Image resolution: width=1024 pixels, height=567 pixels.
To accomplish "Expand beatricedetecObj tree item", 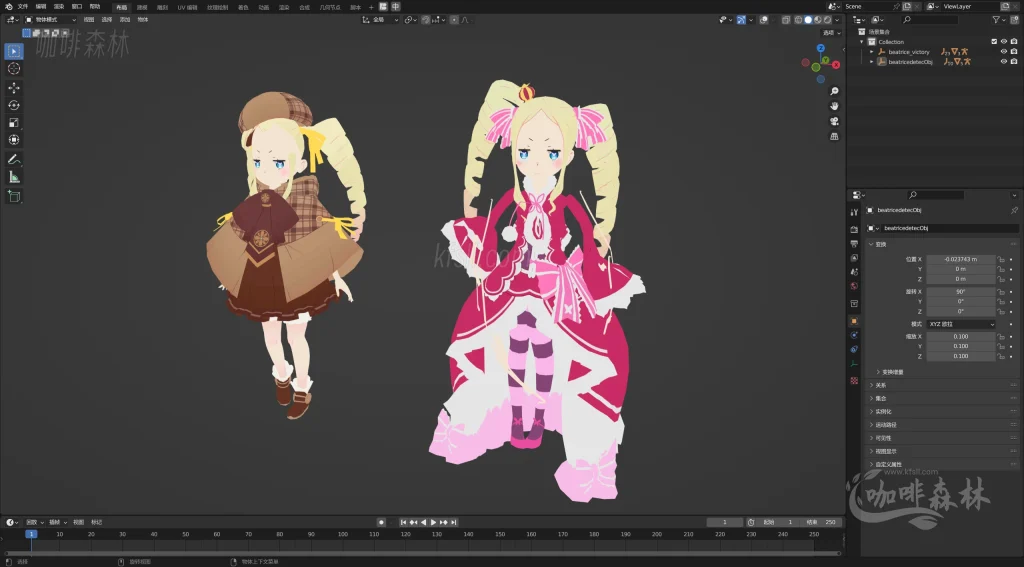I will (x=872, y=61).
